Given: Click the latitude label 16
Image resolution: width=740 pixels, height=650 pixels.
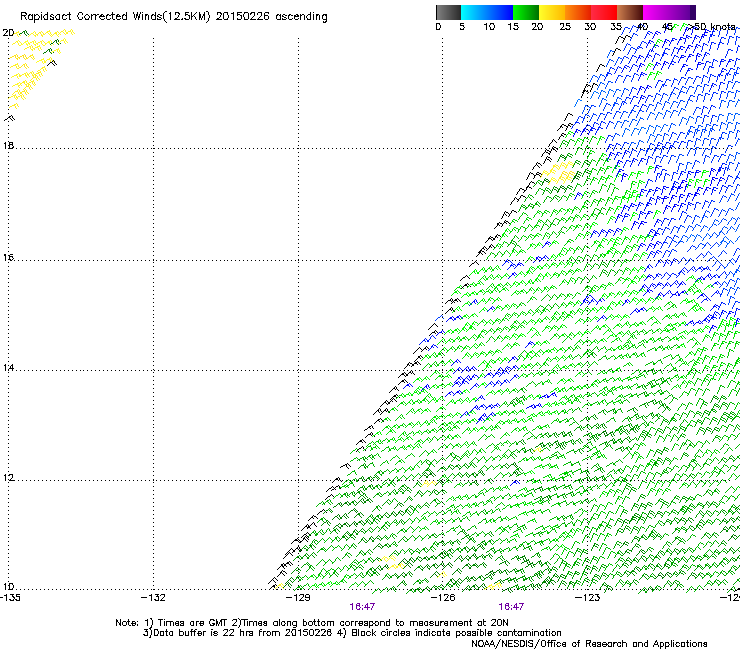Looking at the screenshot, I should (x=8, y=258).
